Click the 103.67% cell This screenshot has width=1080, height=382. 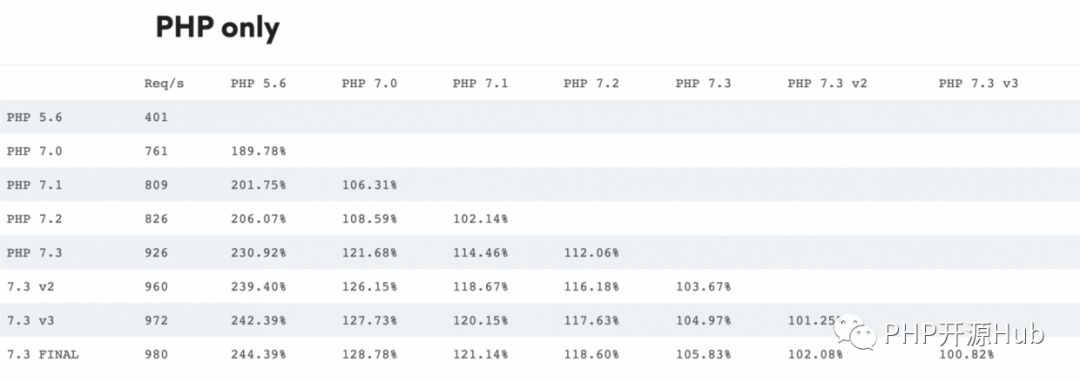[703, 286]
